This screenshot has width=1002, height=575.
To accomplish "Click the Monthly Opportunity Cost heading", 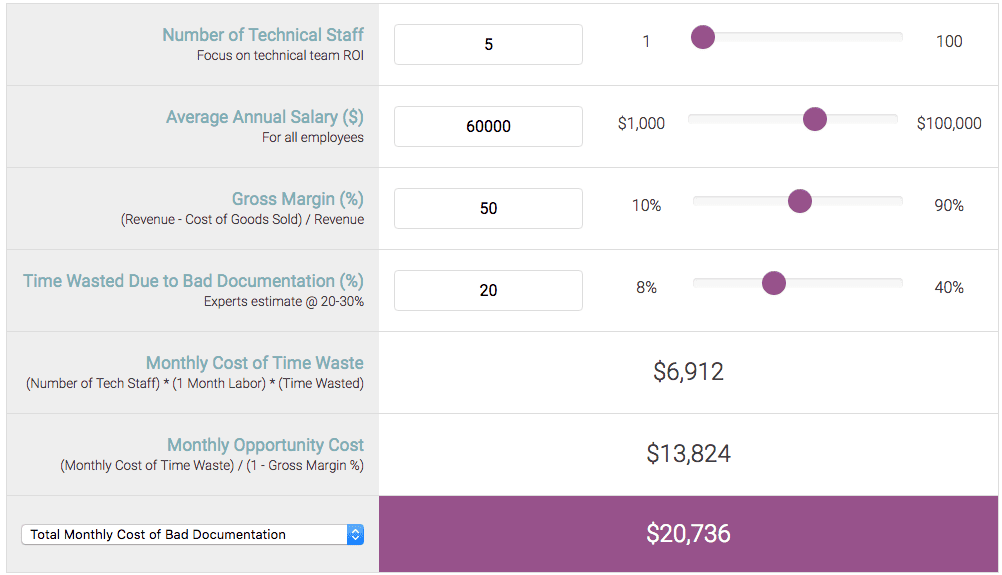I will 265,445.
